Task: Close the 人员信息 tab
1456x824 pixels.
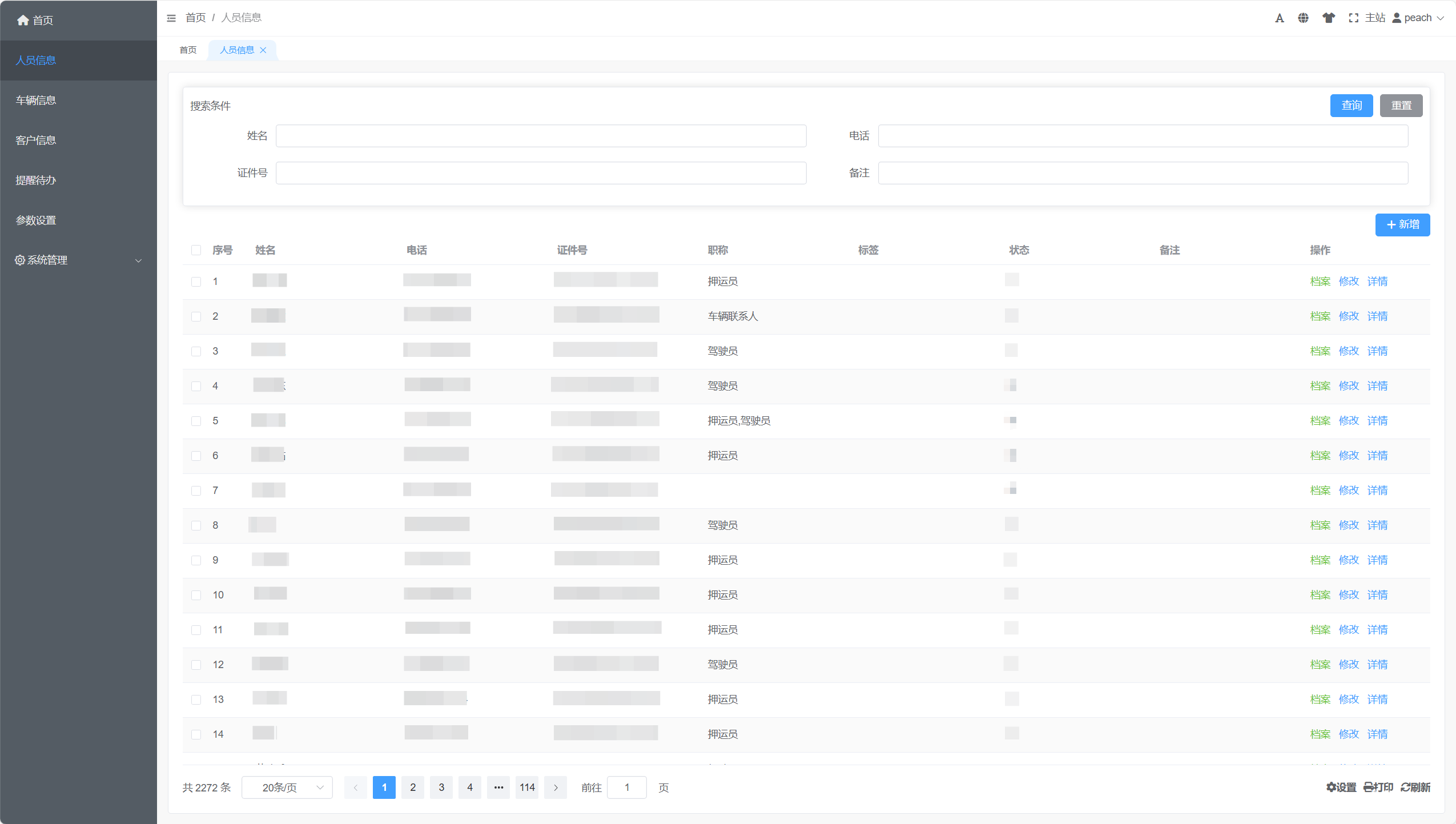Action: pos(263,50)
